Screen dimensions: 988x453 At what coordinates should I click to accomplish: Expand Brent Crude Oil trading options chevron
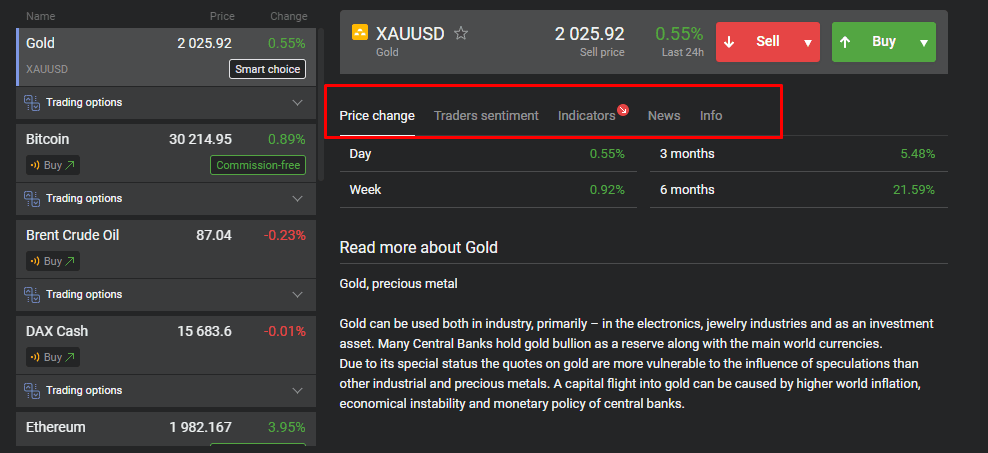tap(297, 295)
